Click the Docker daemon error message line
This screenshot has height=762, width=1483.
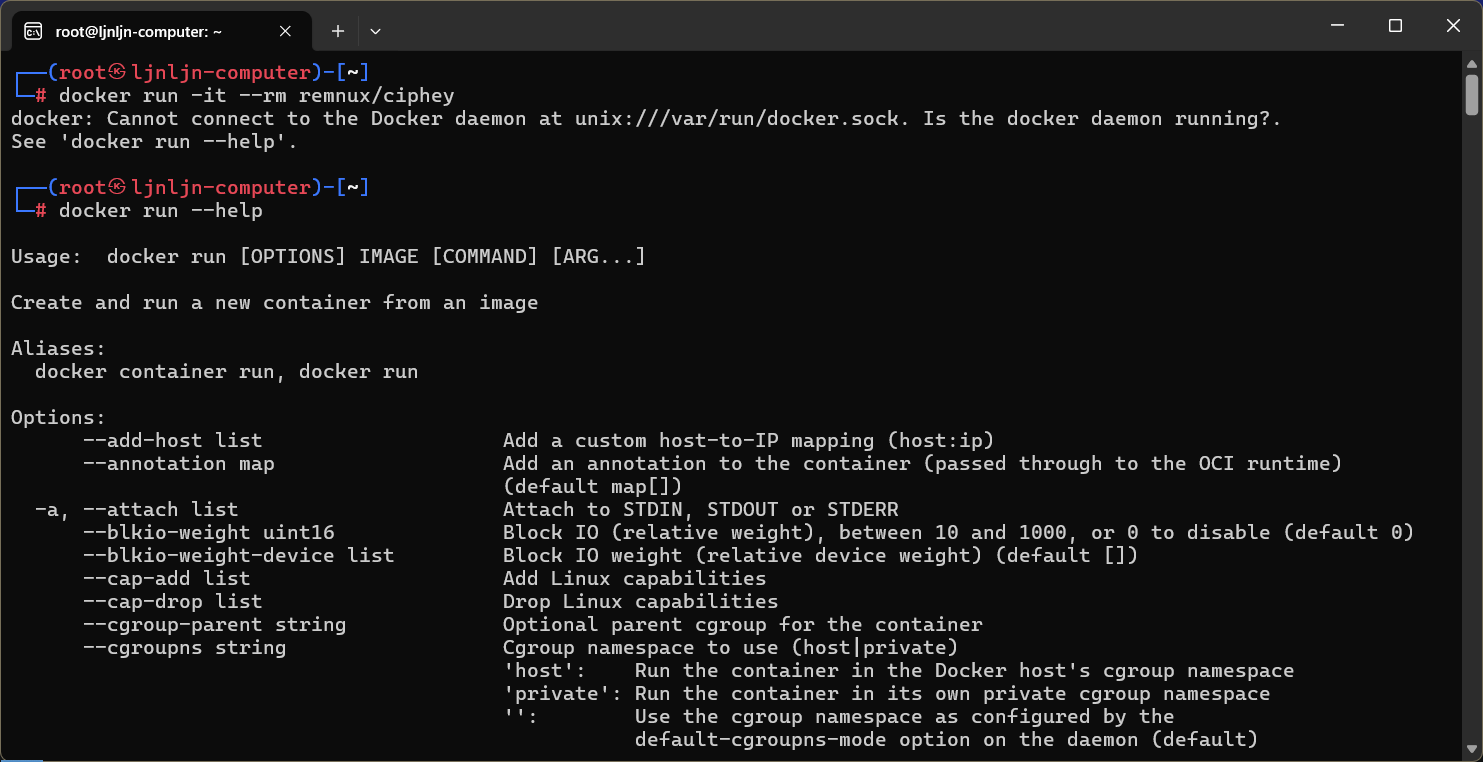tap(646, 119)
